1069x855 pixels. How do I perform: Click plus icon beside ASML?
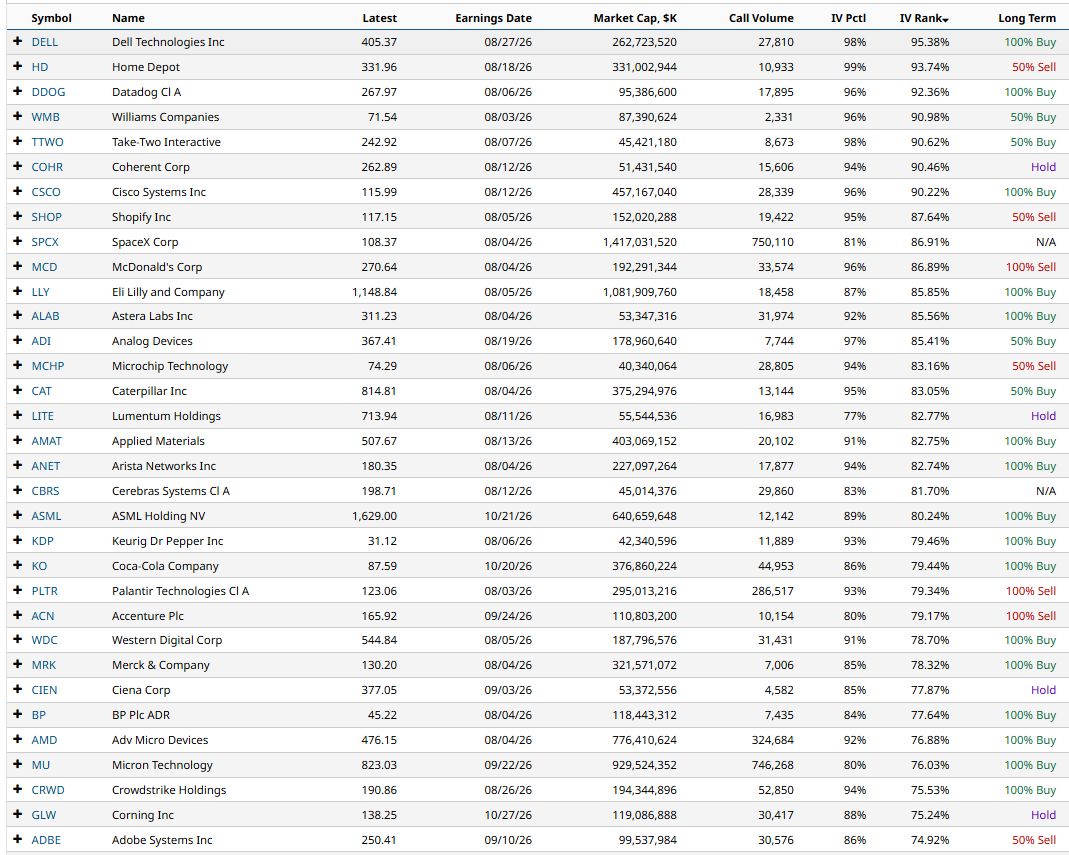tap(18, 515)
